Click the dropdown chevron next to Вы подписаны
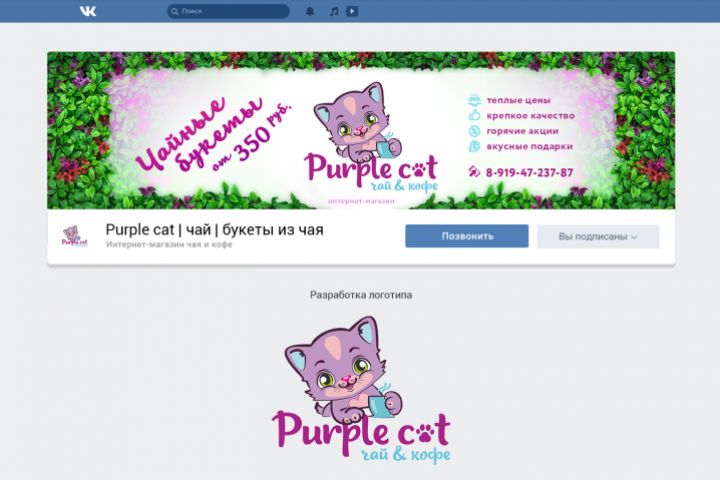The width and height of the screenshot is (720, 480). [x=634, y=237]
